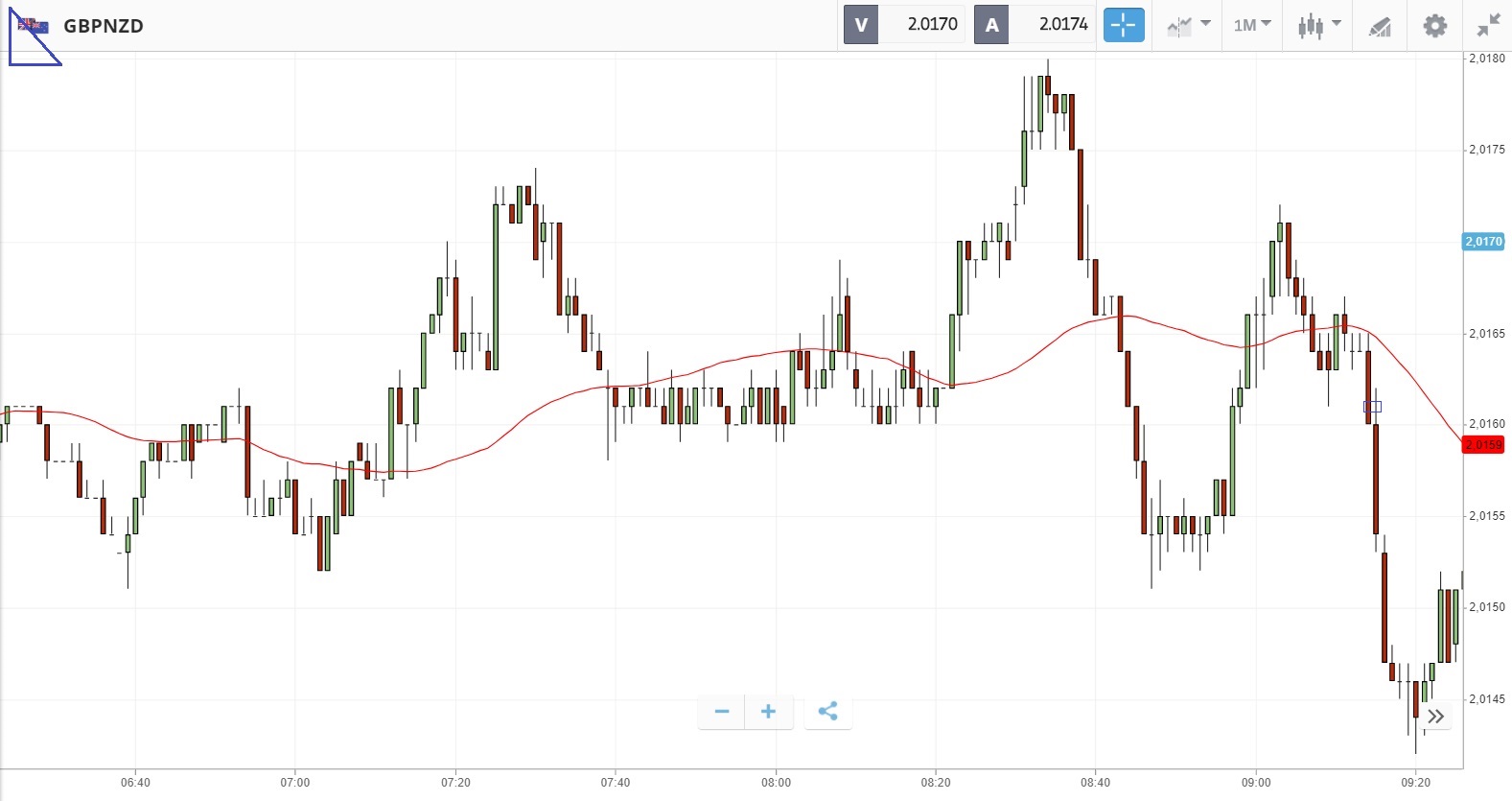Viewport: 1512px width, 801px height.
Task: Click the GBPNZD flag icon
Action: click(x=34, y=26)
